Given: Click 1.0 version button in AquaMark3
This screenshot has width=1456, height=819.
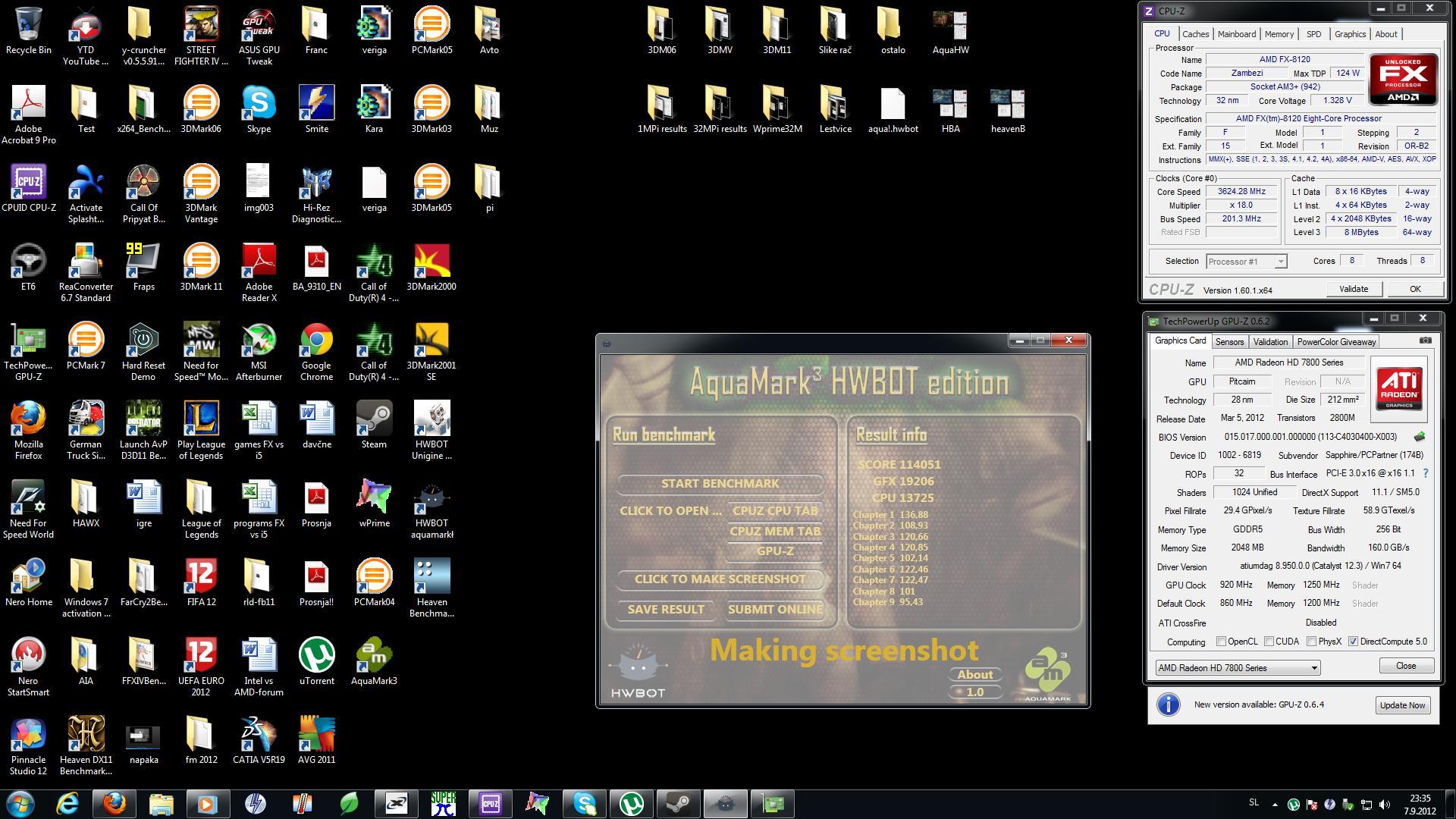Looking at the screenshot, I should point(975,692).
